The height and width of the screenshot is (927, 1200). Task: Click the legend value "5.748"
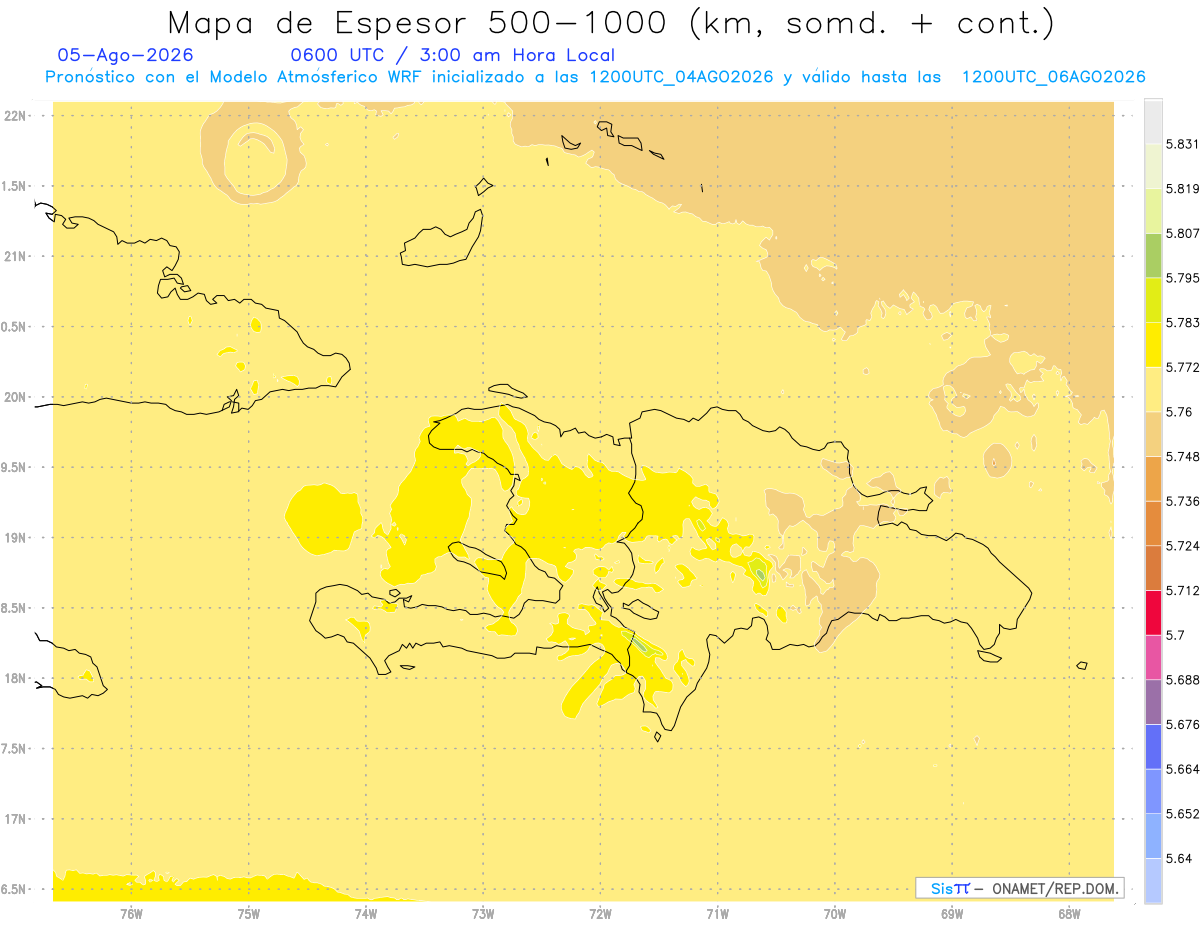[1182, 456]
